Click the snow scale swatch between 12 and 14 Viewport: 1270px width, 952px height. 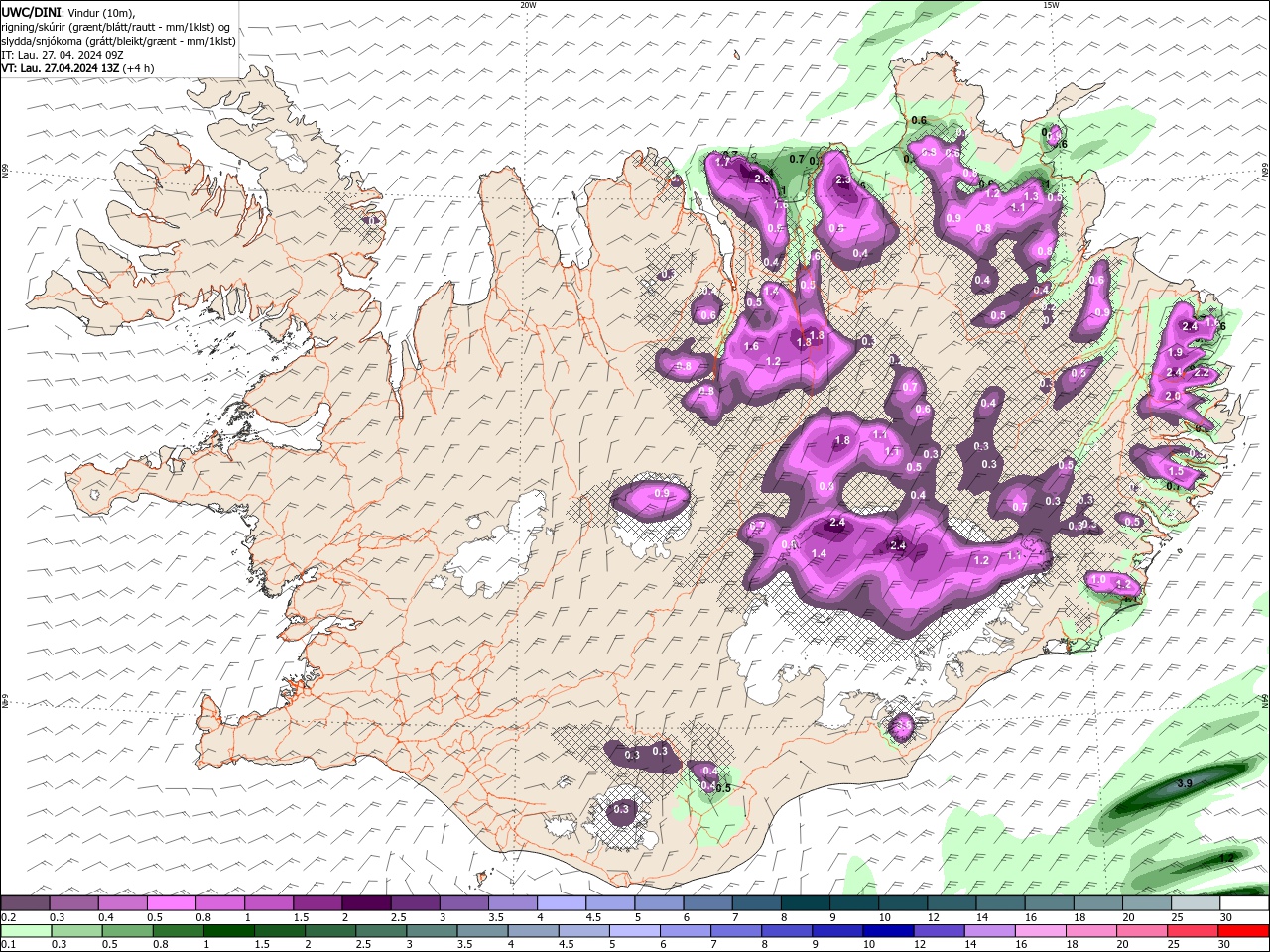[x=950, y=903]
